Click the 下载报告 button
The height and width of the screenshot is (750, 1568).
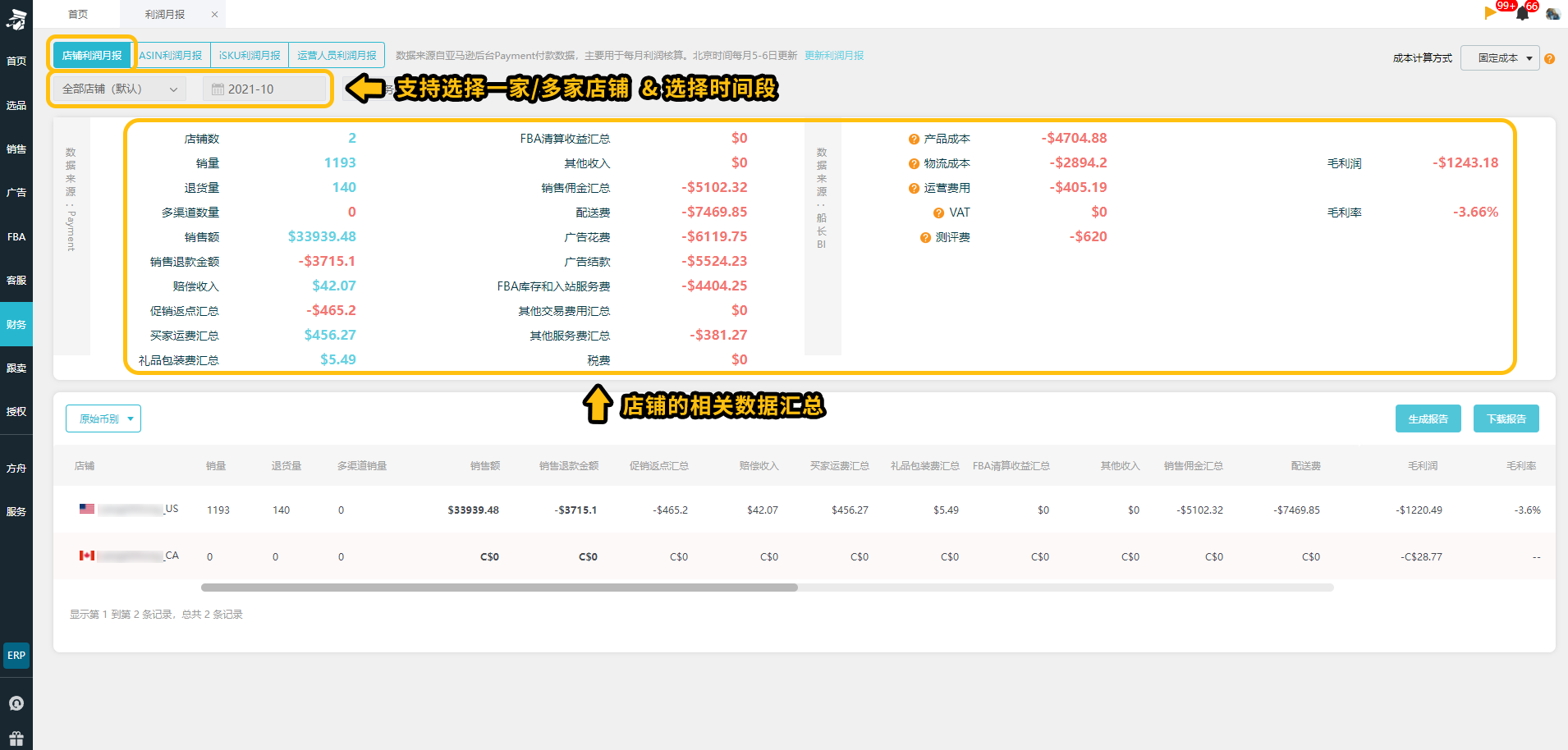(x=1506, y=418)
